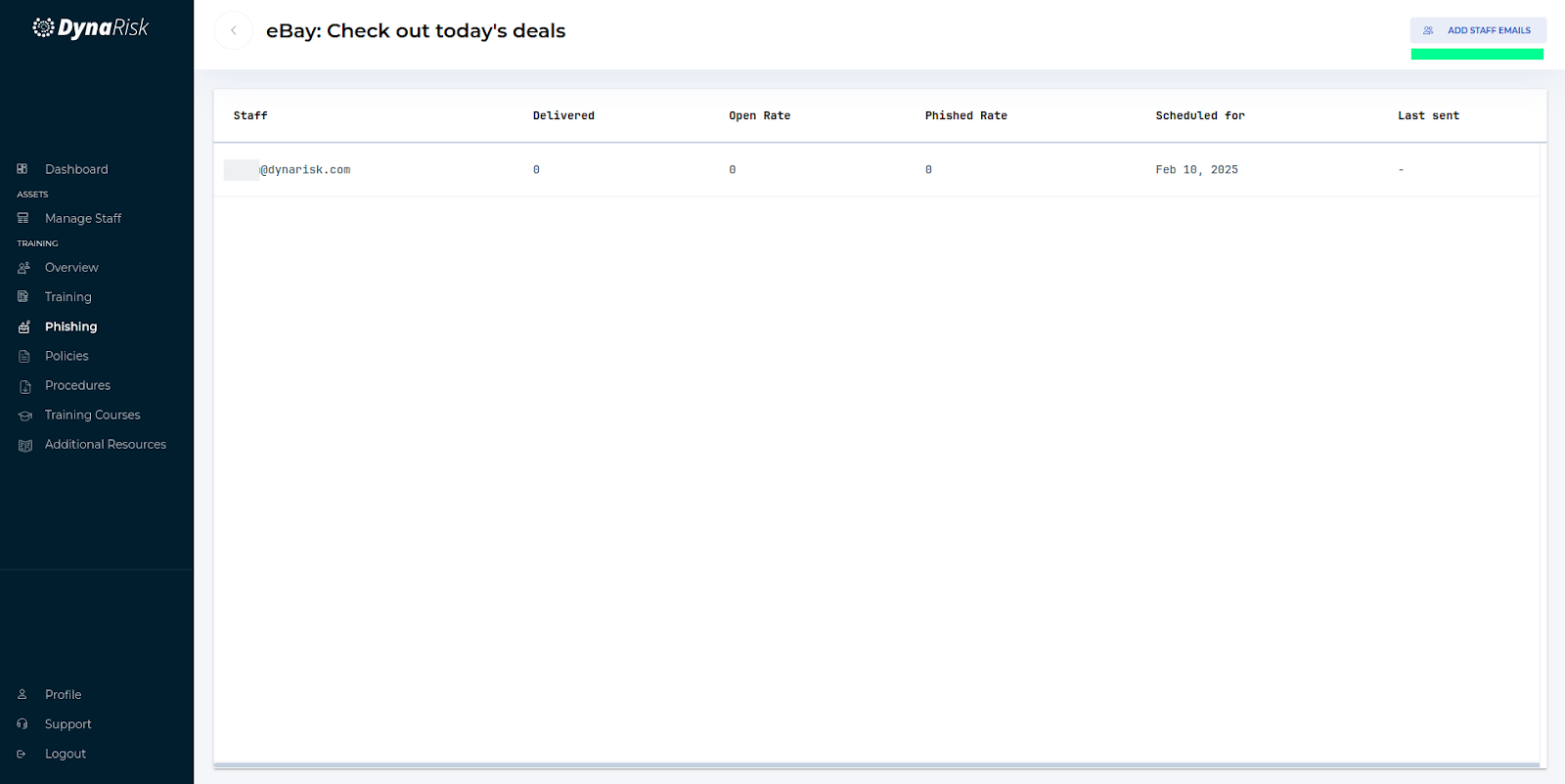Click the Logout arrow icon
Screen dimensions: 1565x784
pos(22,754)
